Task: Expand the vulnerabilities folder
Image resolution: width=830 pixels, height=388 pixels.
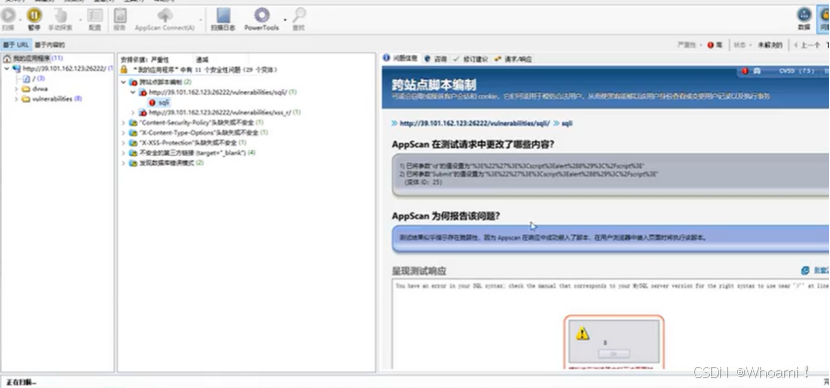Action: coord(16,99)
